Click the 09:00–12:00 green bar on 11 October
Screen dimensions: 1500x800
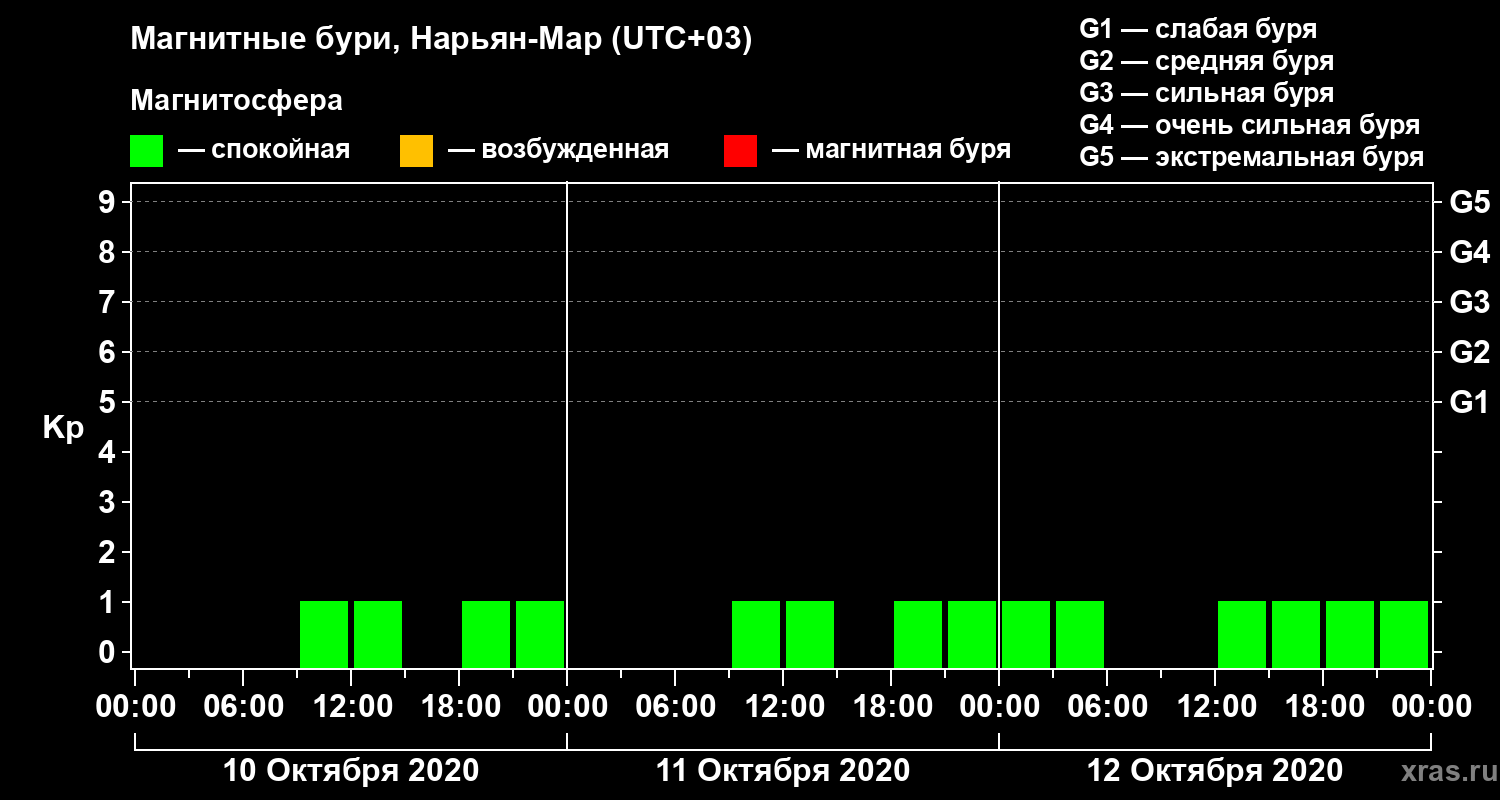pyautogui.click(x=756, y=634)
